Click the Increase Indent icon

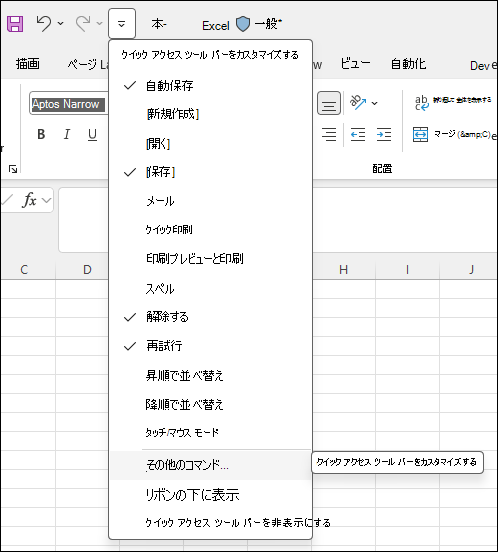(384, 134)
